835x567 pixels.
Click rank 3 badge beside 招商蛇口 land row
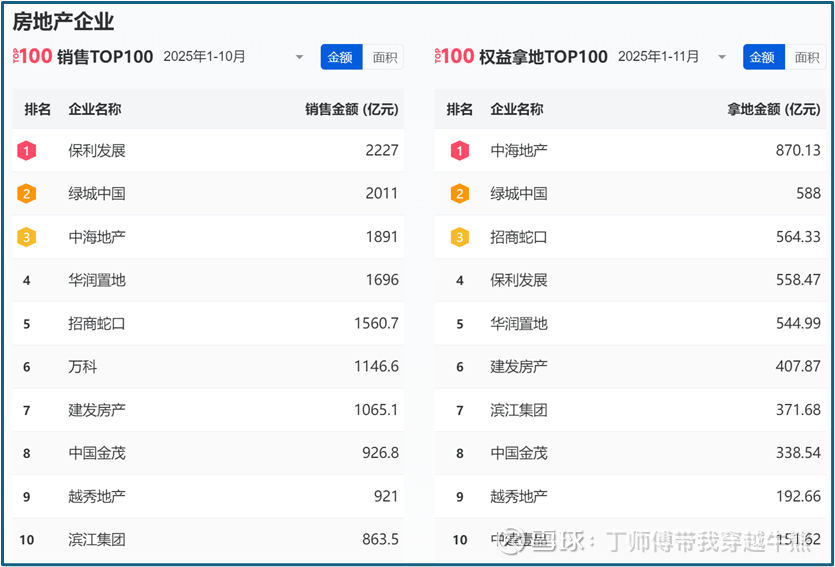pyautogui.click(x=460, y=237)
